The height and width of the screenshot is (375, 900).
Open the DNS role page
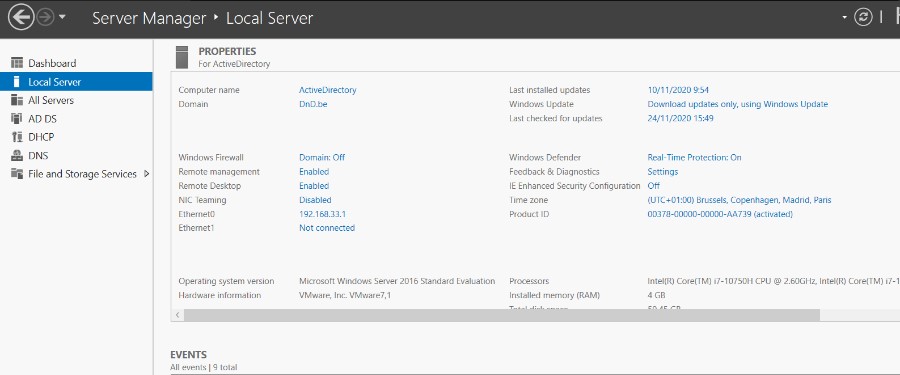(38, 156)
